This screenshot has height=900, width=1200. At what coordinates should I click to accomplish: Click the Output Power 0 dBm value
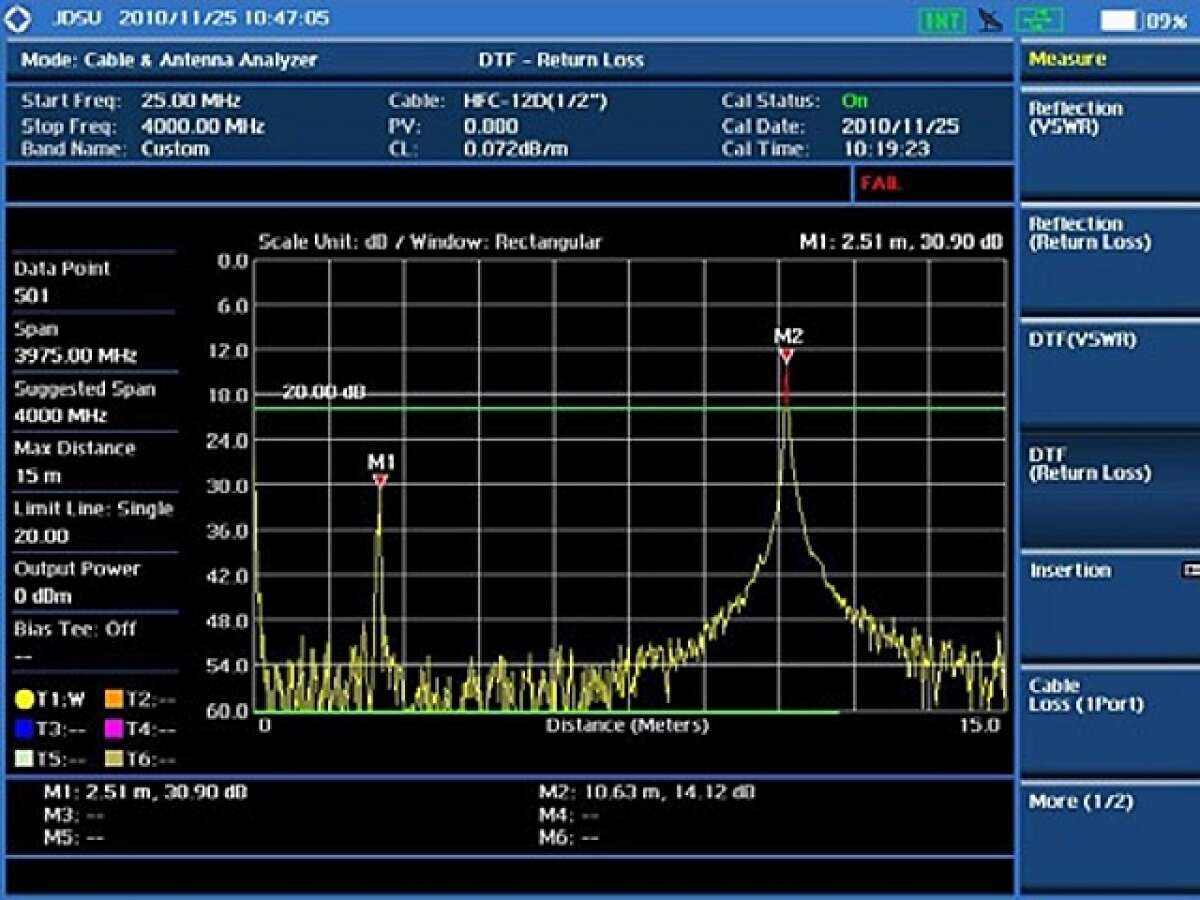click(x=43, y=596)
